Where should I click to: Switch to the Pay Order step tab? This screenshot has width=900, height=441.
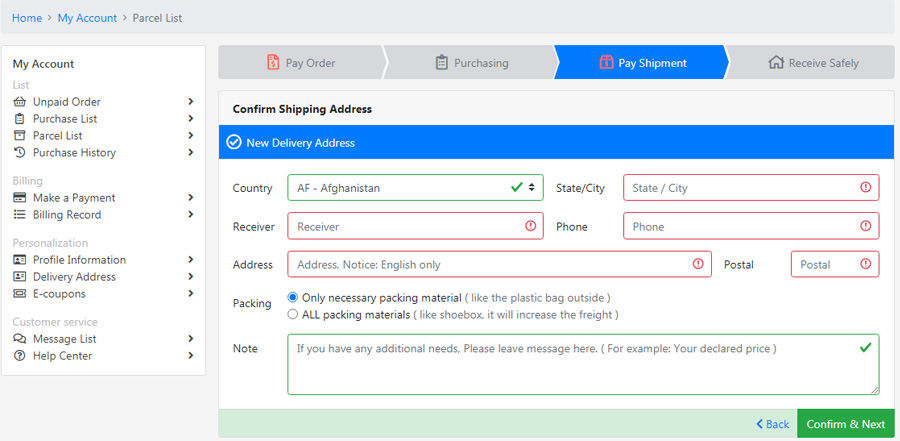pos(301,63)
